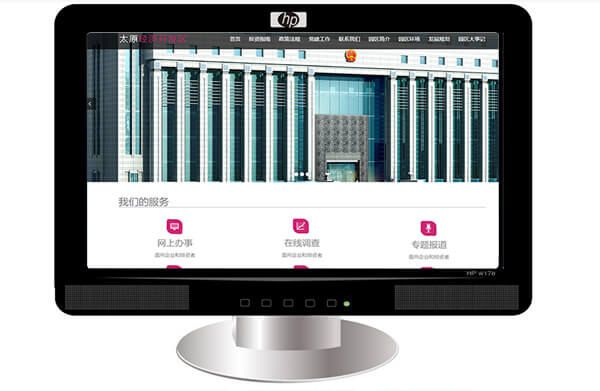Click the square monitor button beside power LED
This screenshot has width=600, height=391.
click(x=331, y=303)
